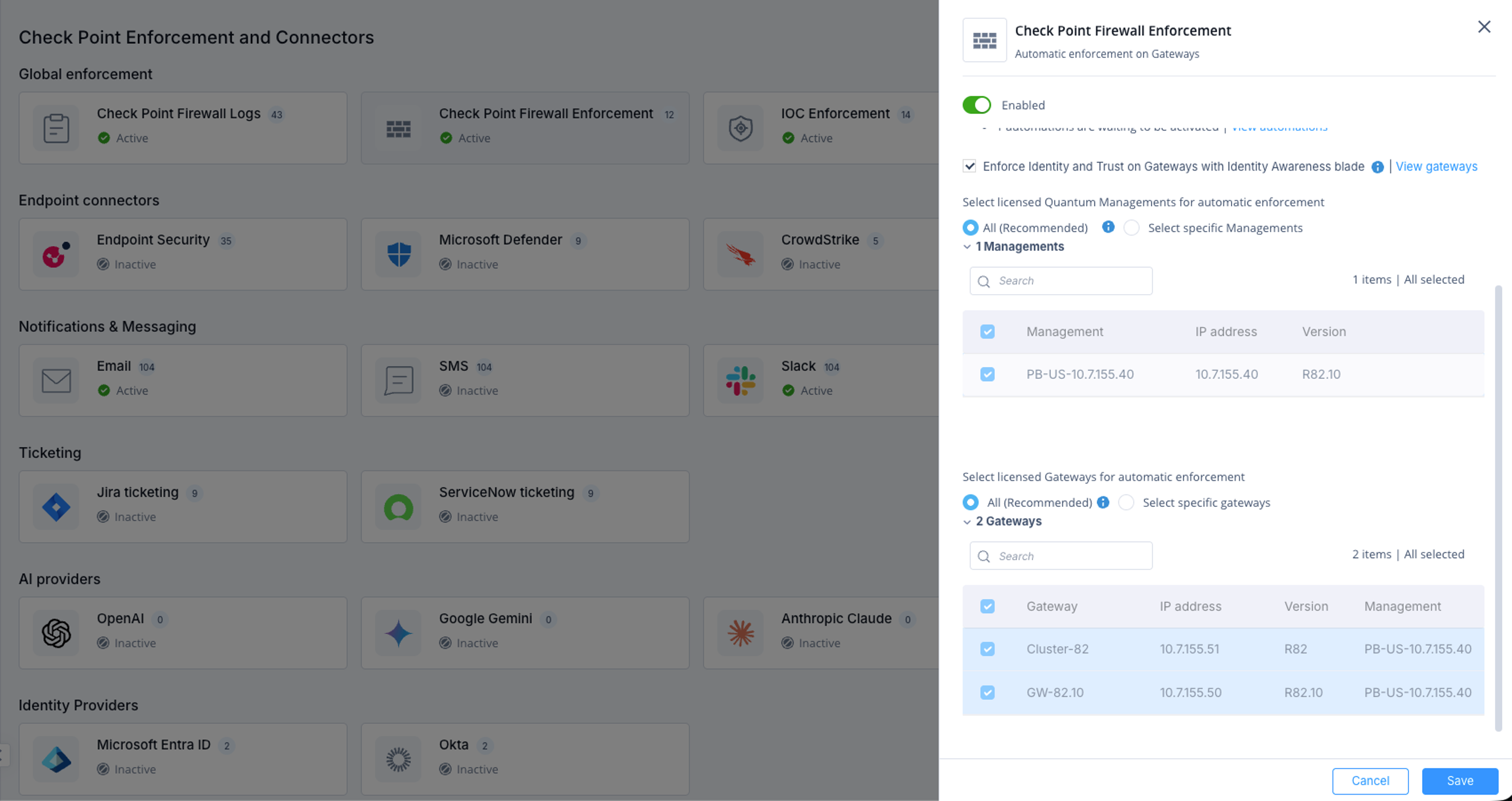
Task: Open the Endpoint Security card title
Action: click(153, 240)
